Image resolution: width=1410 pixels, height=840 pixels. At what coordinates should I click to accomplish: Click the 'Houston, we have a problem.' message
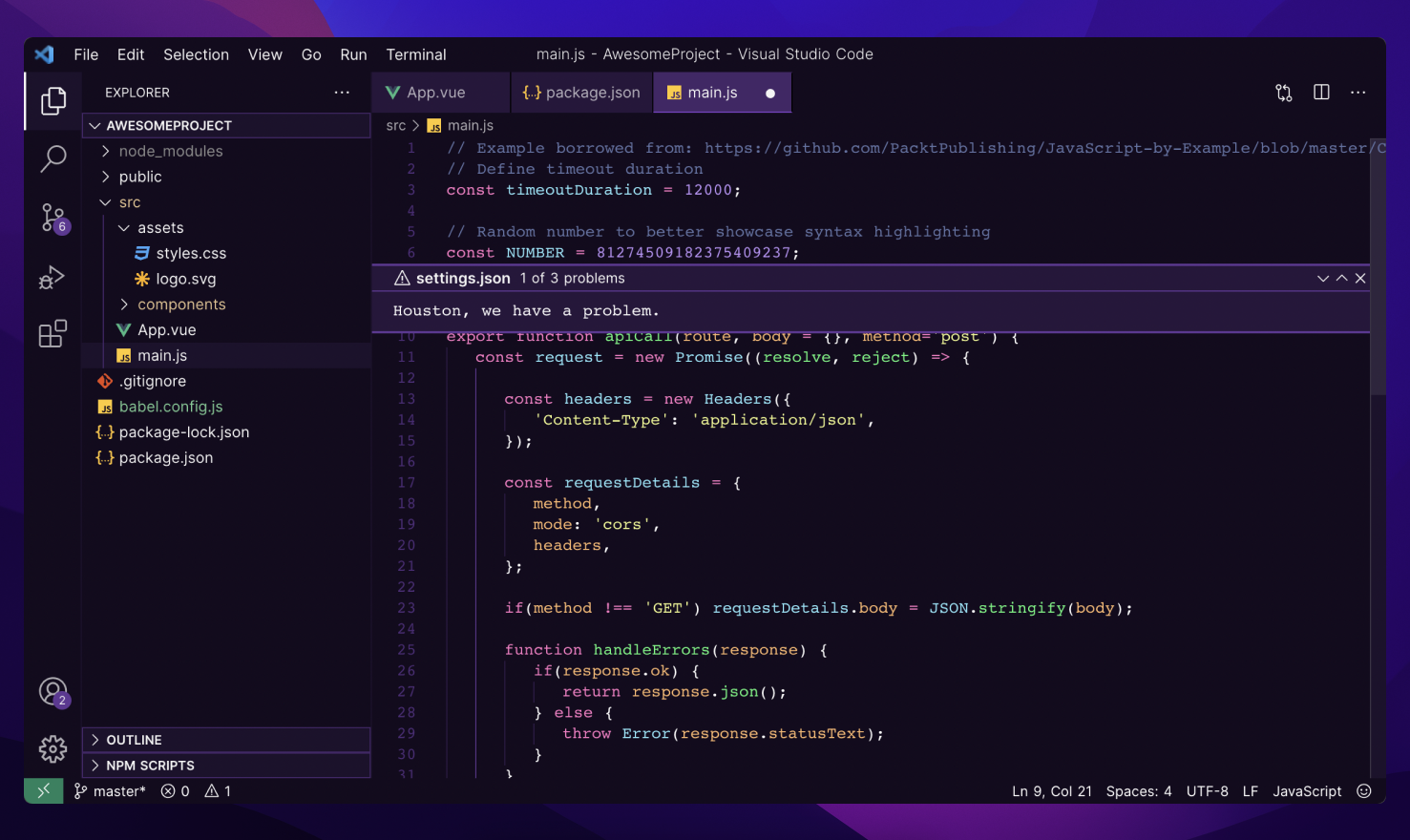526,310
